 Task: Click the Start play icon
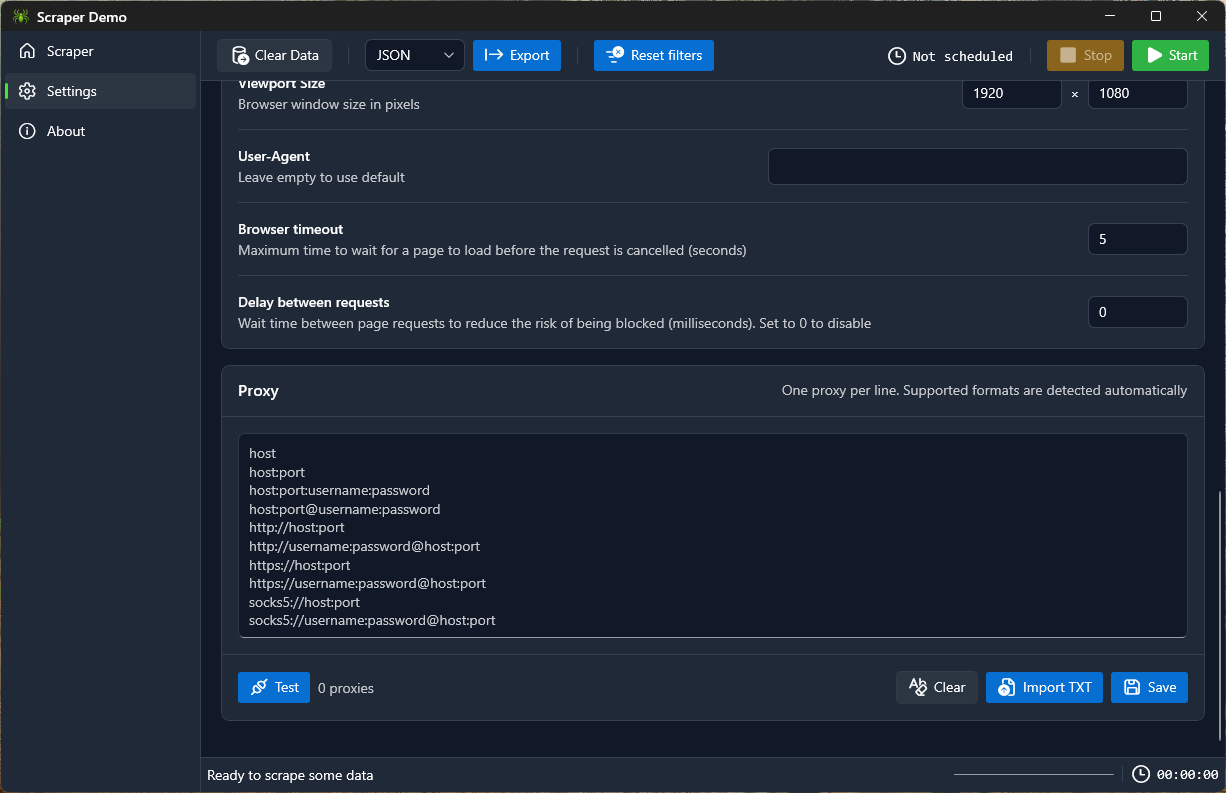point(1154,55)
